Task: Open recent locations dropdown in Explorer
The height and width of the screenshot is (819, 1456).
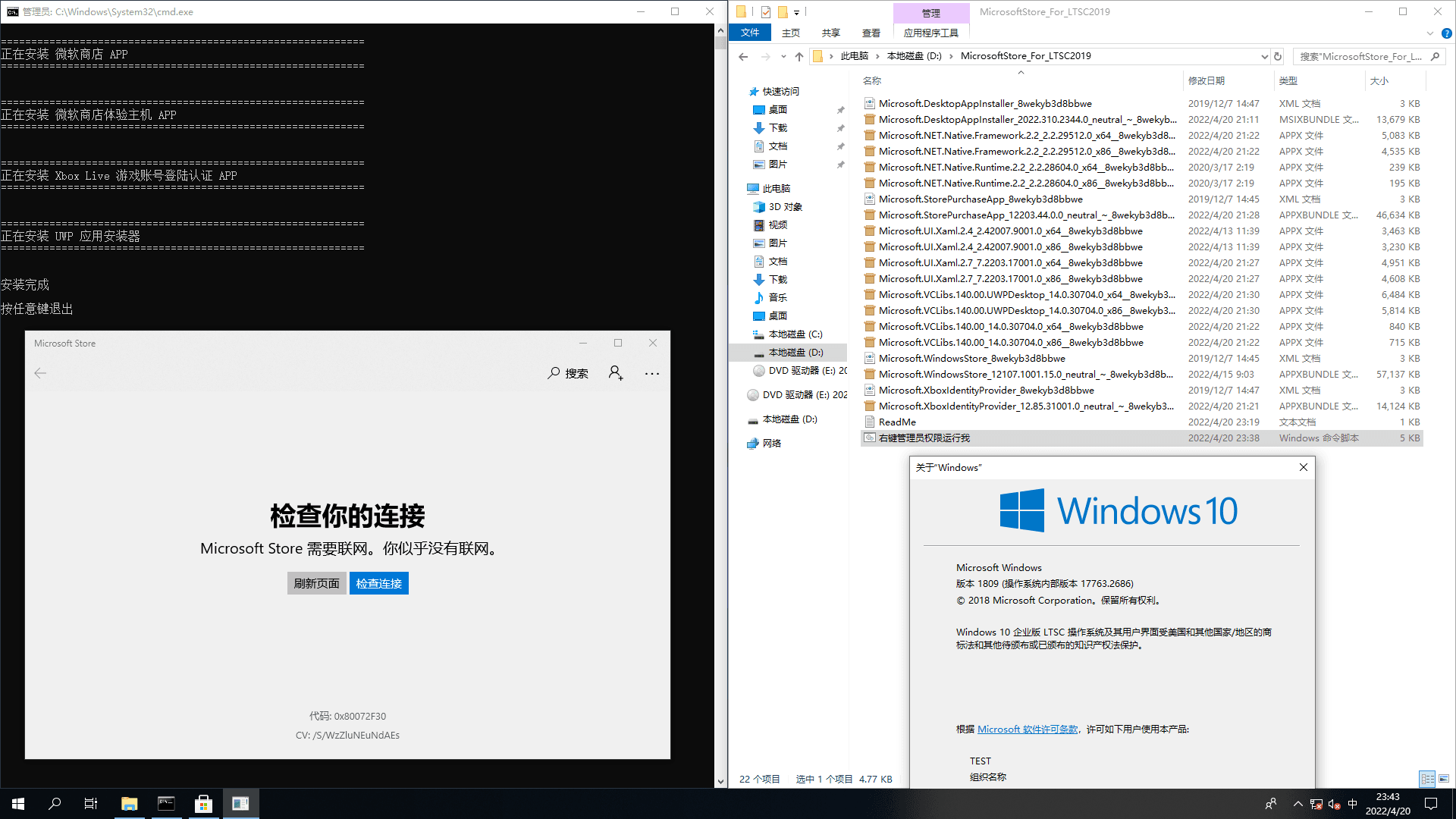Action: pos(783,56)
